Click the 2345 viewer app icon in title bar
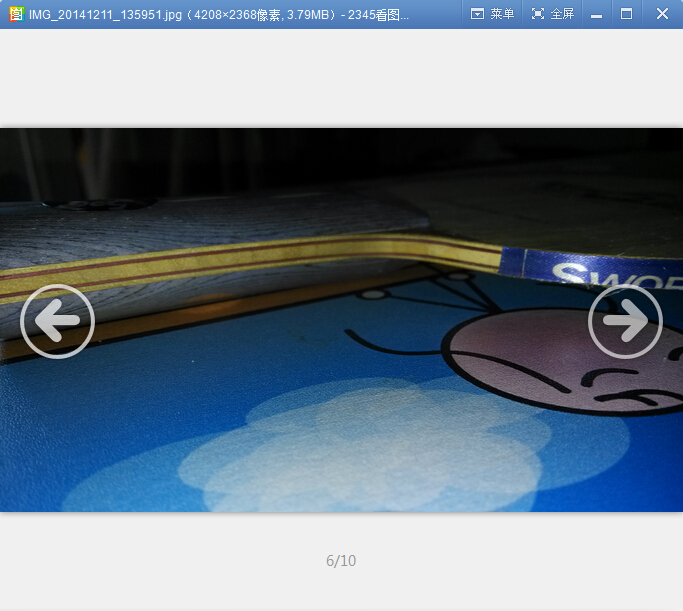Viewport: 683px width, 611px height. coord(15,14)
